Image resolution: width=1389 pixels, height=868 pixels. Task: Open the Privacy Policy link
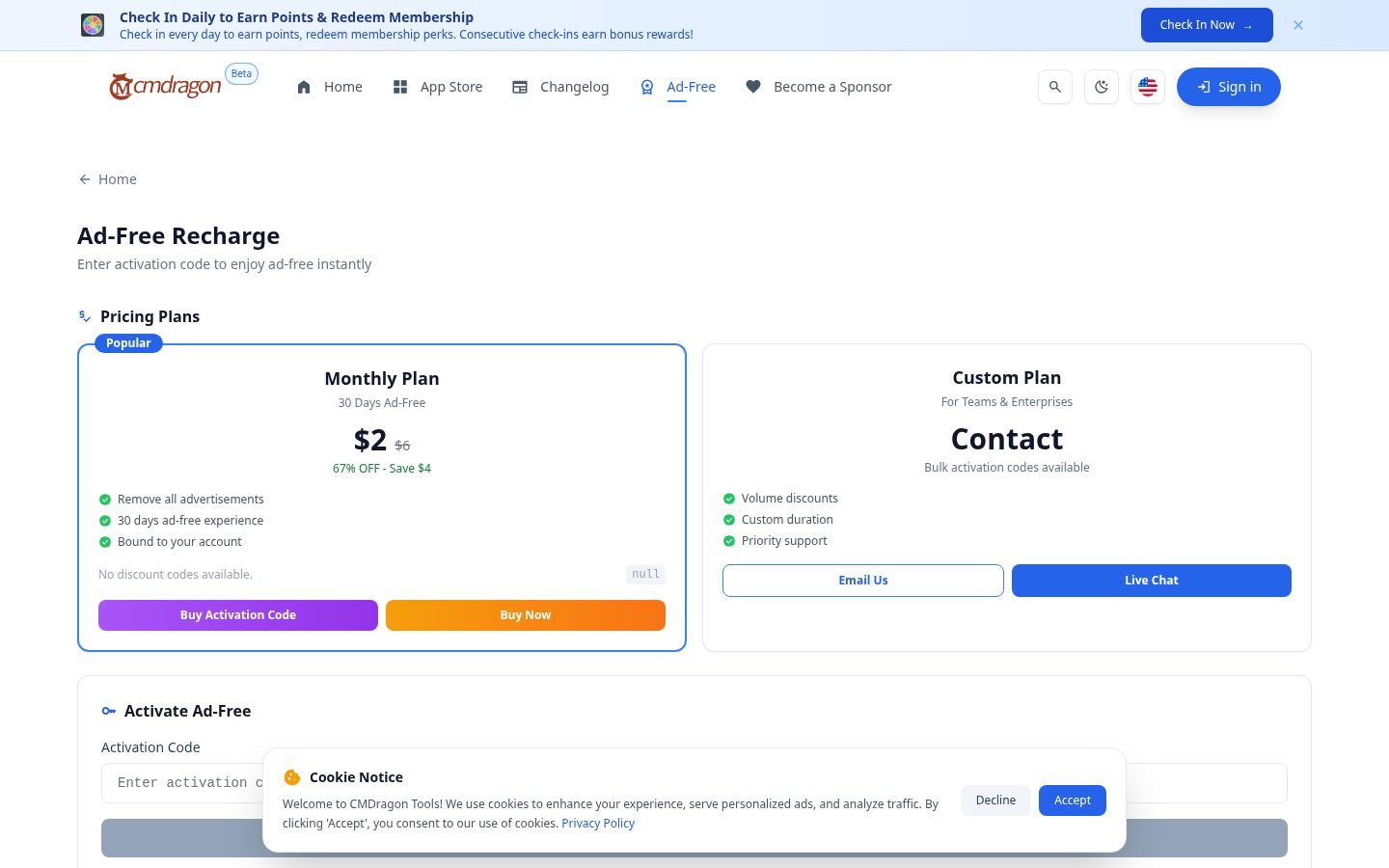coord(598,824)
